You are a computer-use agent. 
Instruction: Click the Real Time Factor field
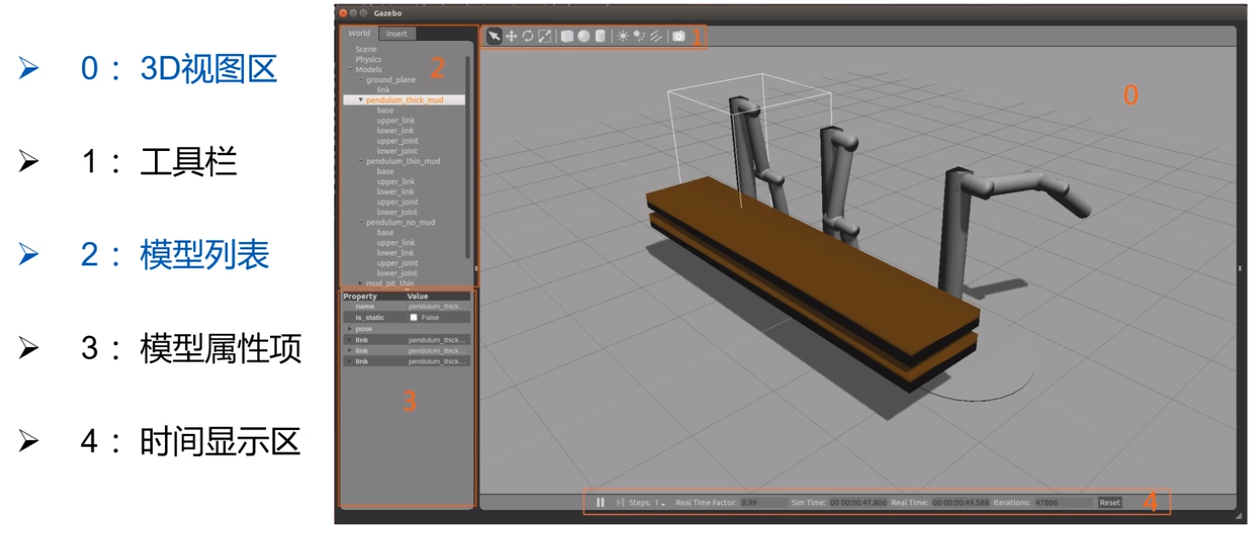[x=762, y=502]
